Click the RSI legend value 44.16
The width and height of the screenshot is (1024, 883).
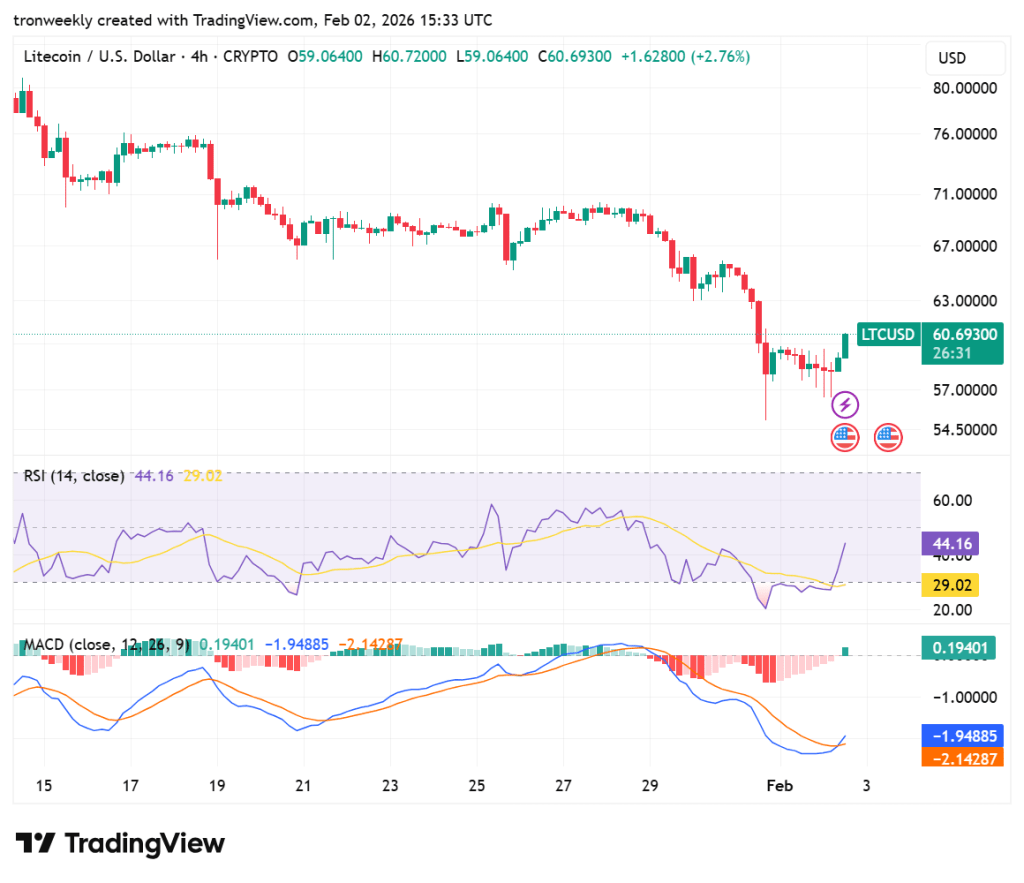(x=154, y=476)
